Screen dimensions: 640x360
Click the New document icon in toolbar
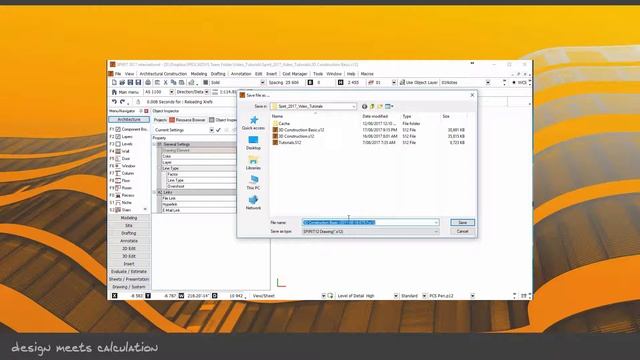pos(114,82)
